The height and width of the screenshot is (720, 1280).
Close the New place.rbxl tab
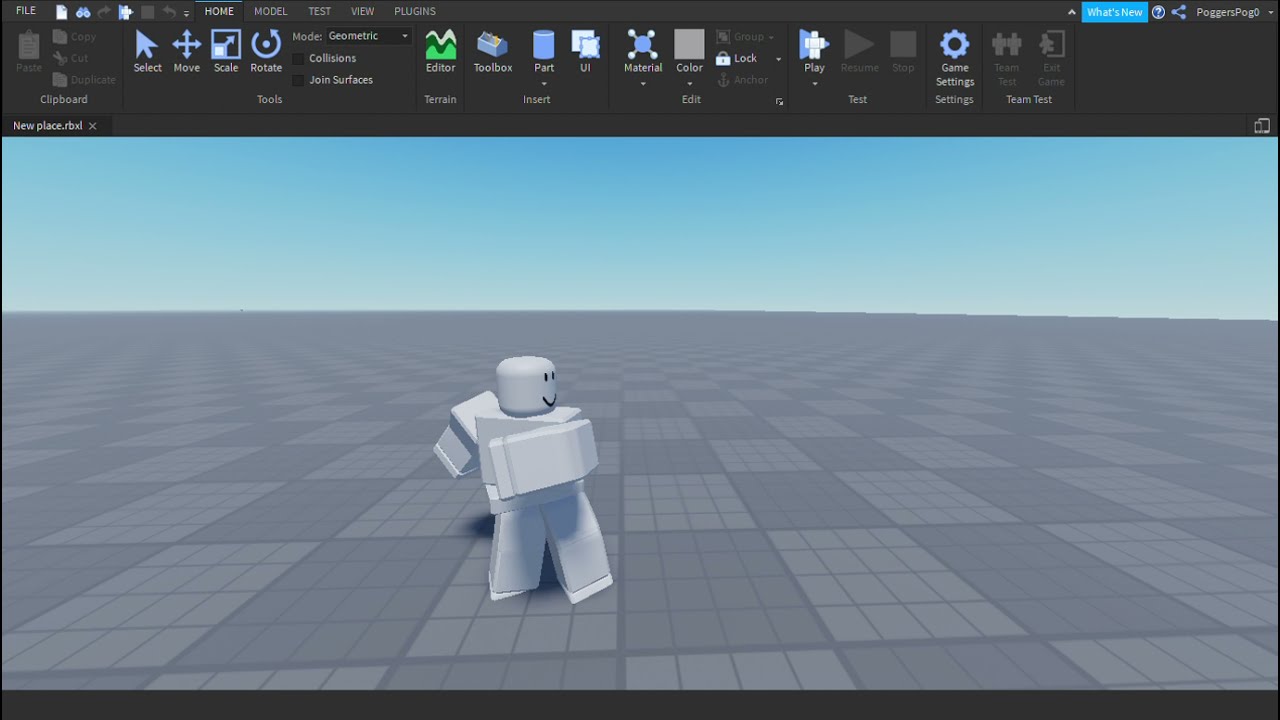(x=93, y=126)
